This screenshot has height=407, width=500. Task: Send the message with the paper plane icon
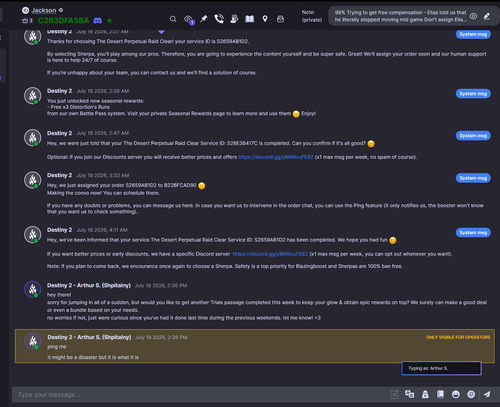[x=487, y=394]
